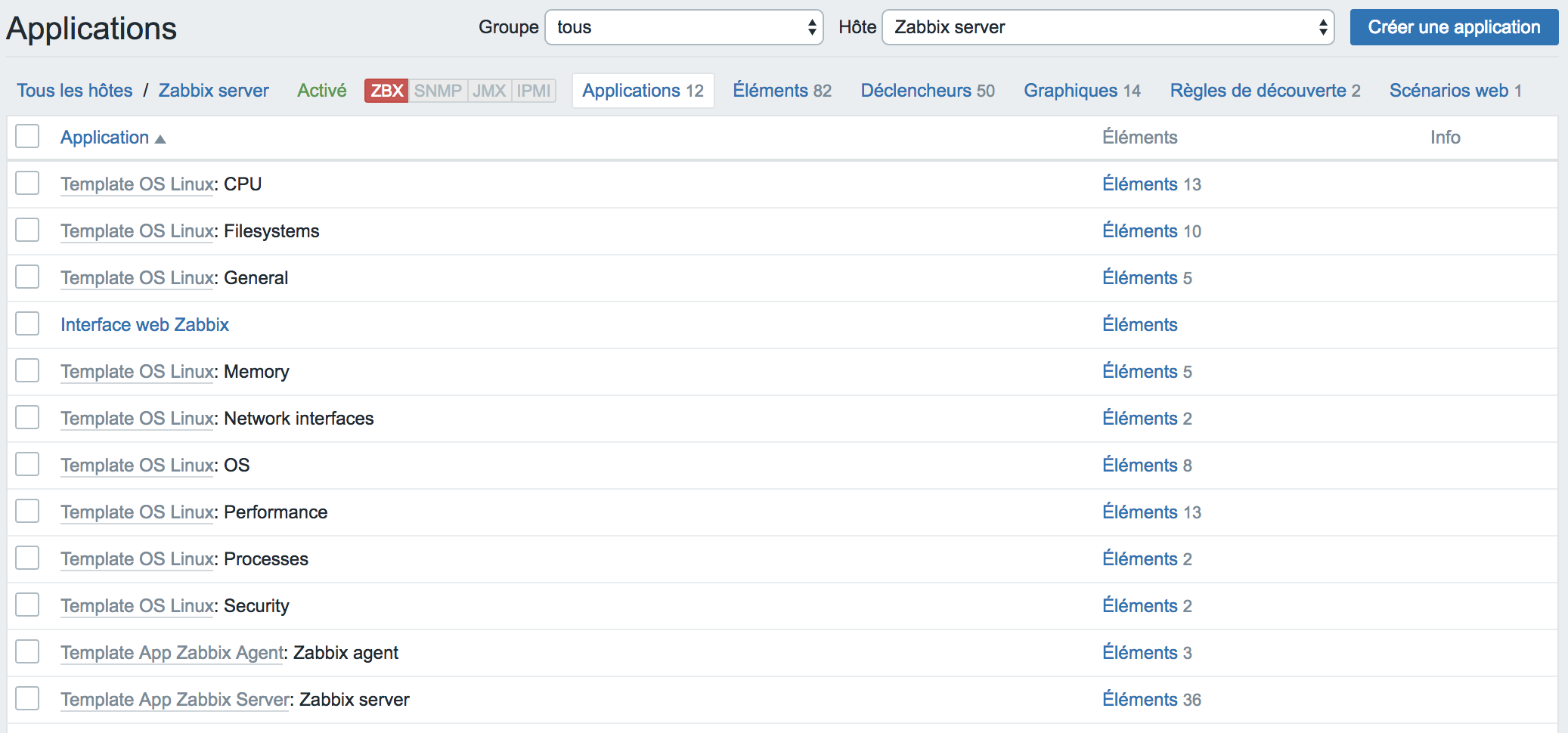
Task: Tick the Zabbix server application checkbox
Action: tap(27, 699)
